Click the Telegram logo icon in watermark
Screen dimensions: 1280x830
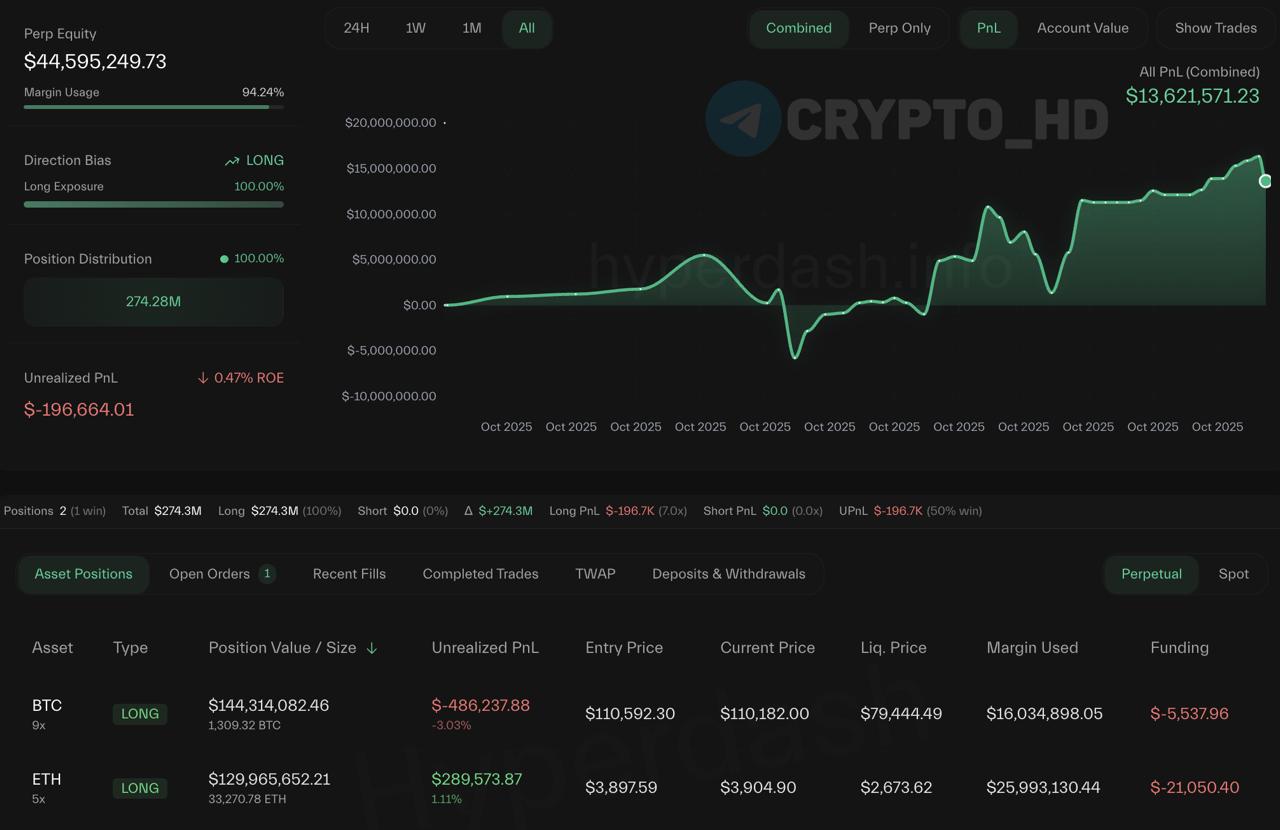pos(743,119)
